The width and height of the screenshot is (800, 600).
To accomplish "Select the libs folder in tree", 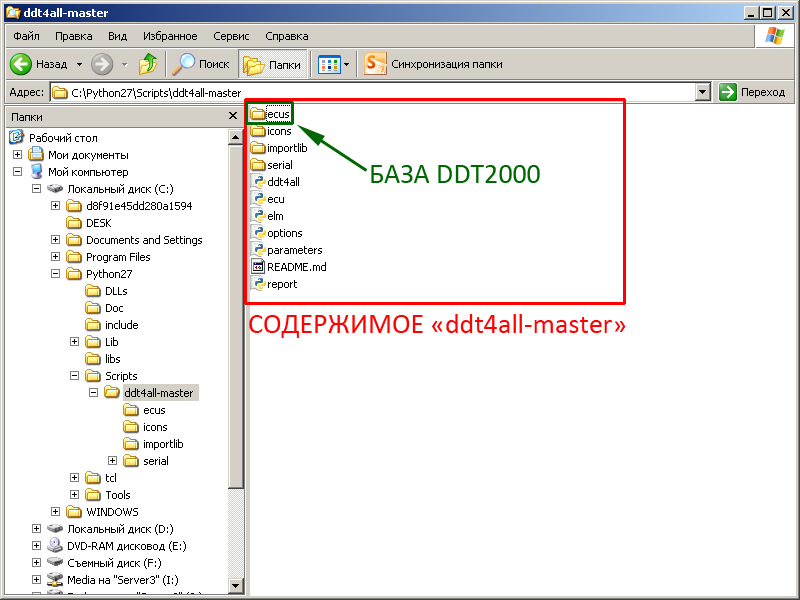I will point(104,359).
